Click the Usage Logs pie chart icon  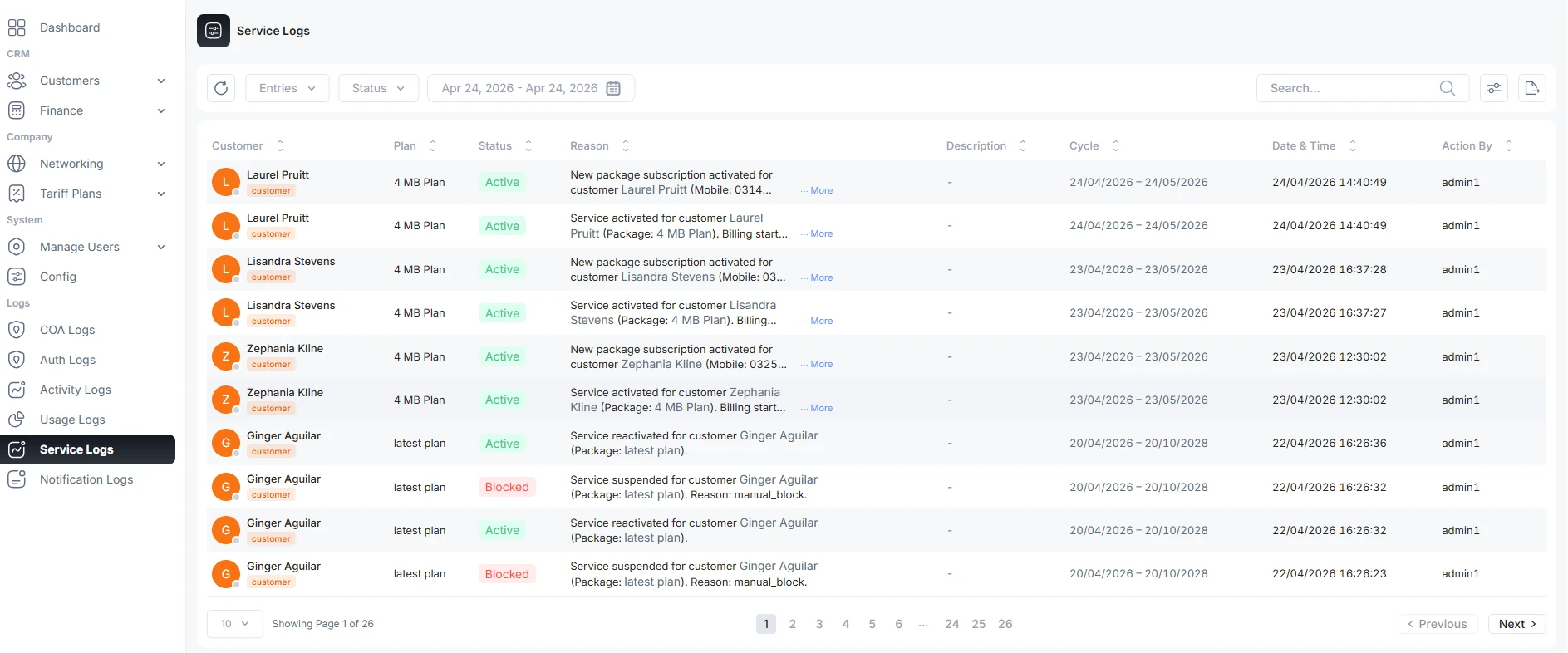point(17,420)
